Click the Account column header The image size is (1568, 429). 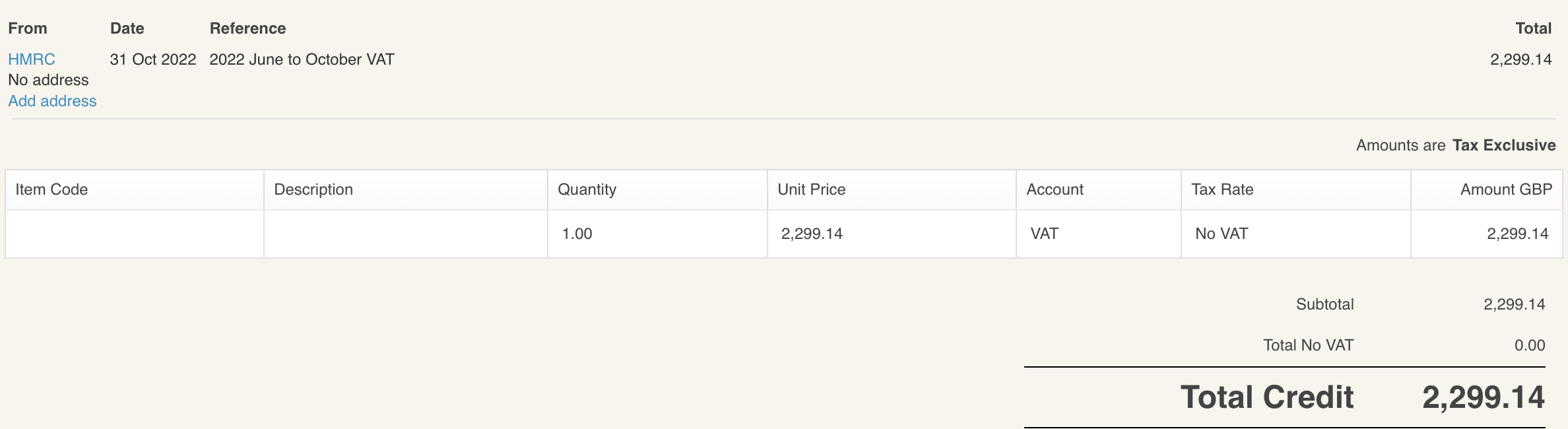tap(1055, 189)
